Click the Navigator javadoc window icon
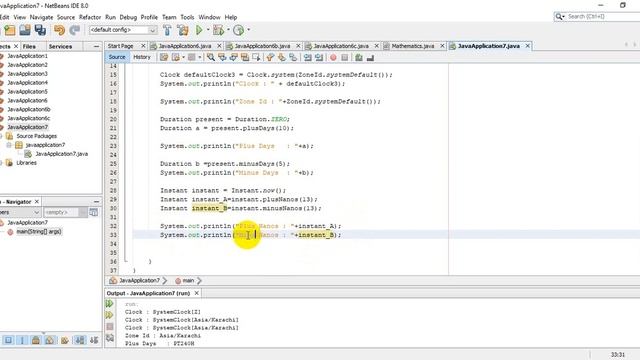Viewport: 640px width, 360px height. coord(93,212)
